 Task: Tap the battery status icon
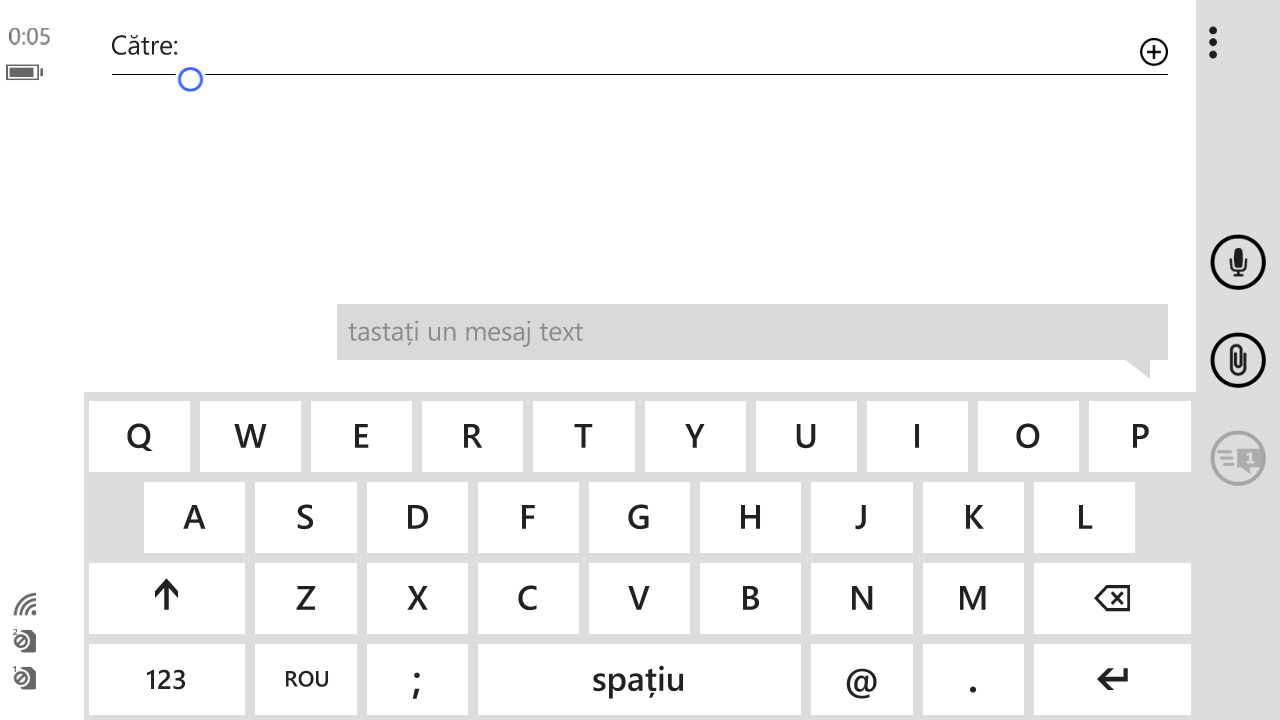[24, 72]
